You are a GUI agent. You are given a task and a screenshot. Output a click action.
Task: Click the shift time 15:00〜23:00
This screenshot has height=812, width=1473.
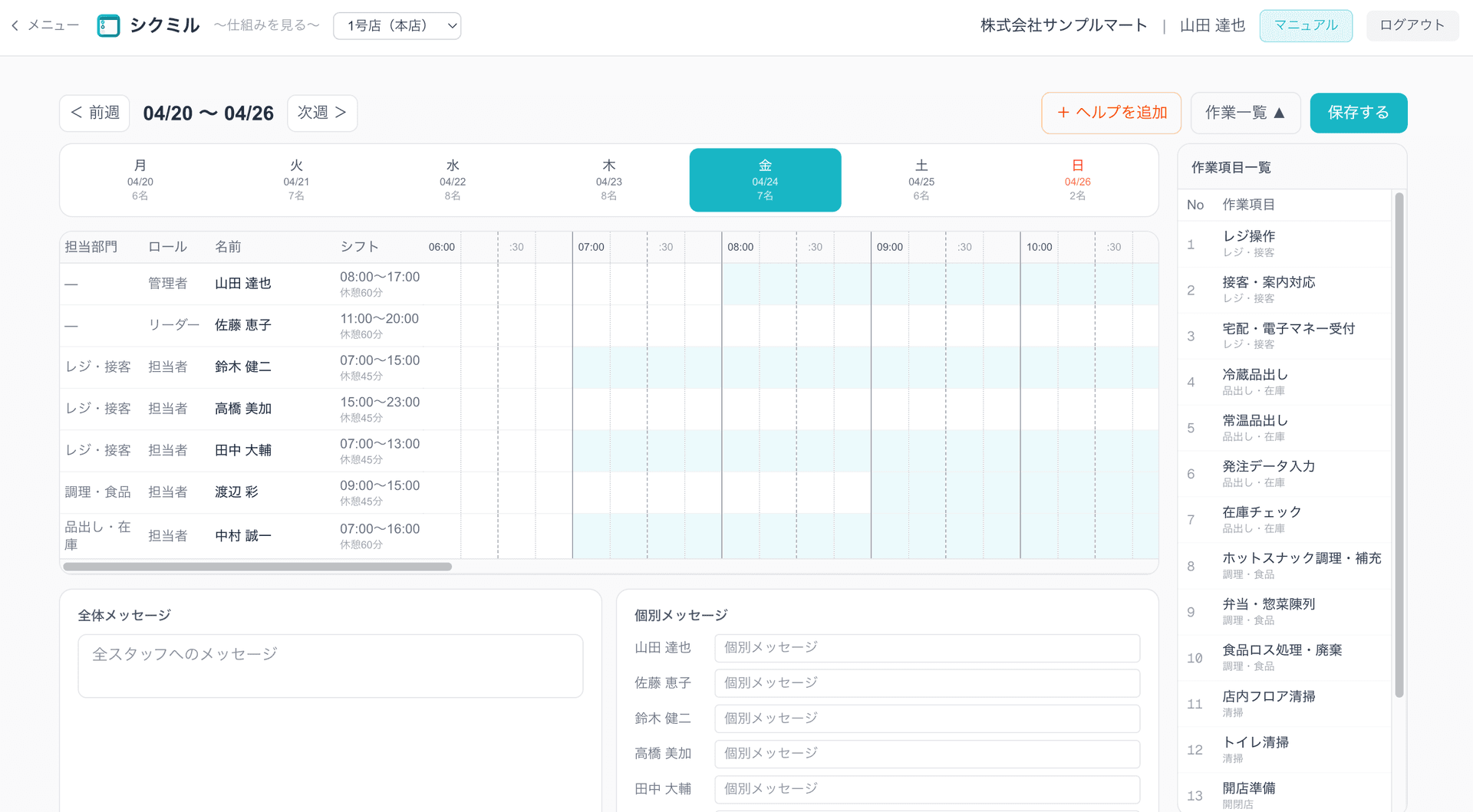click(x=380, y=402)
